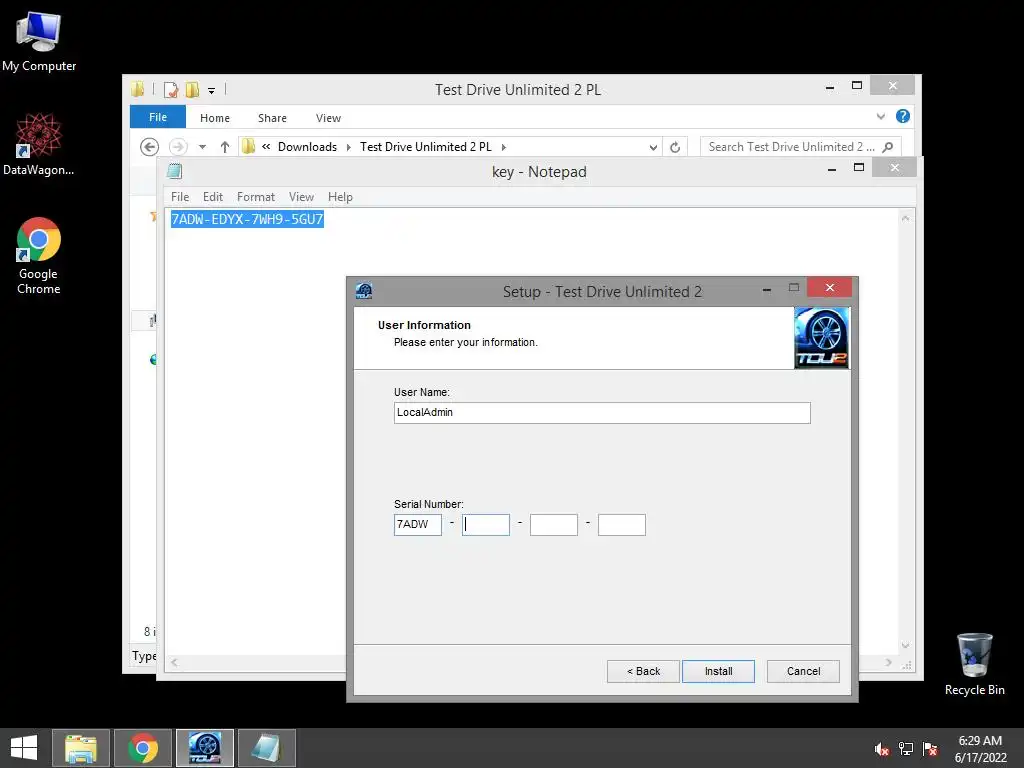The width and height of the screenshot is (1024, 768).
Task: Click Explorer Back navigation arrow
Action: tap(150, 147)
